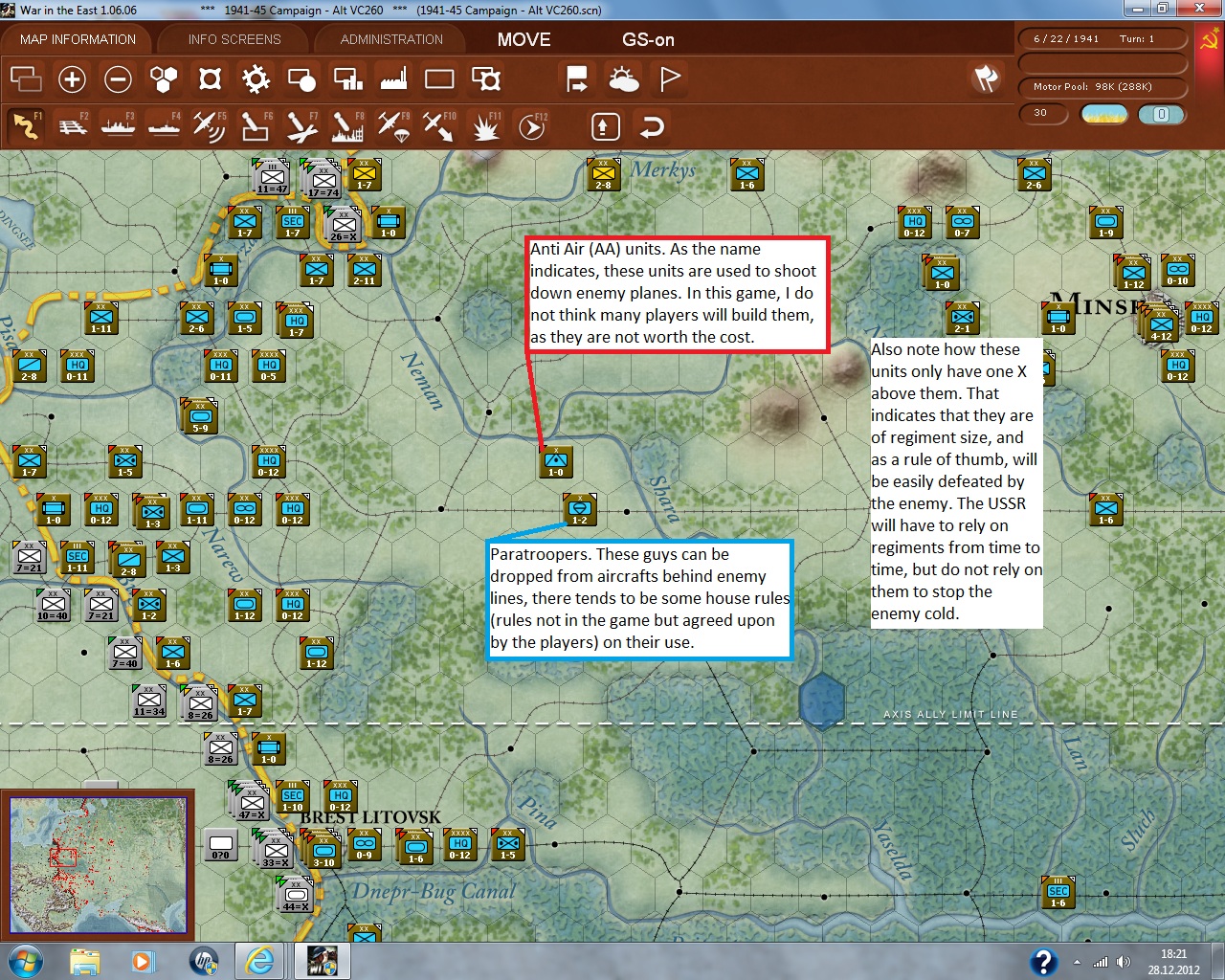Screen dimensions: 1225x980
Task: Open the INFO SCREENS tab
Action: [234, 39]
